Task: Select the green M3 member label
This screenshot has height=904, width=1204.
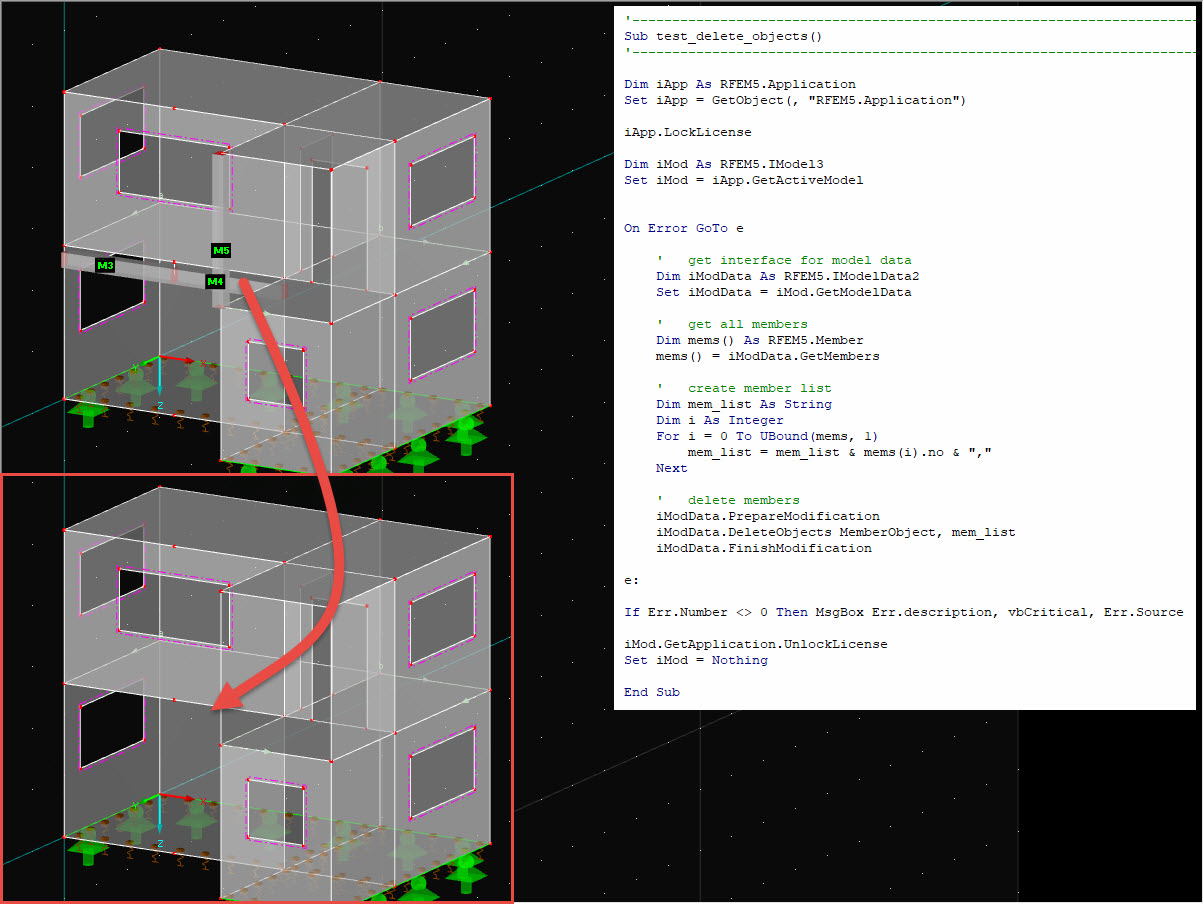Action: [105, 265]
